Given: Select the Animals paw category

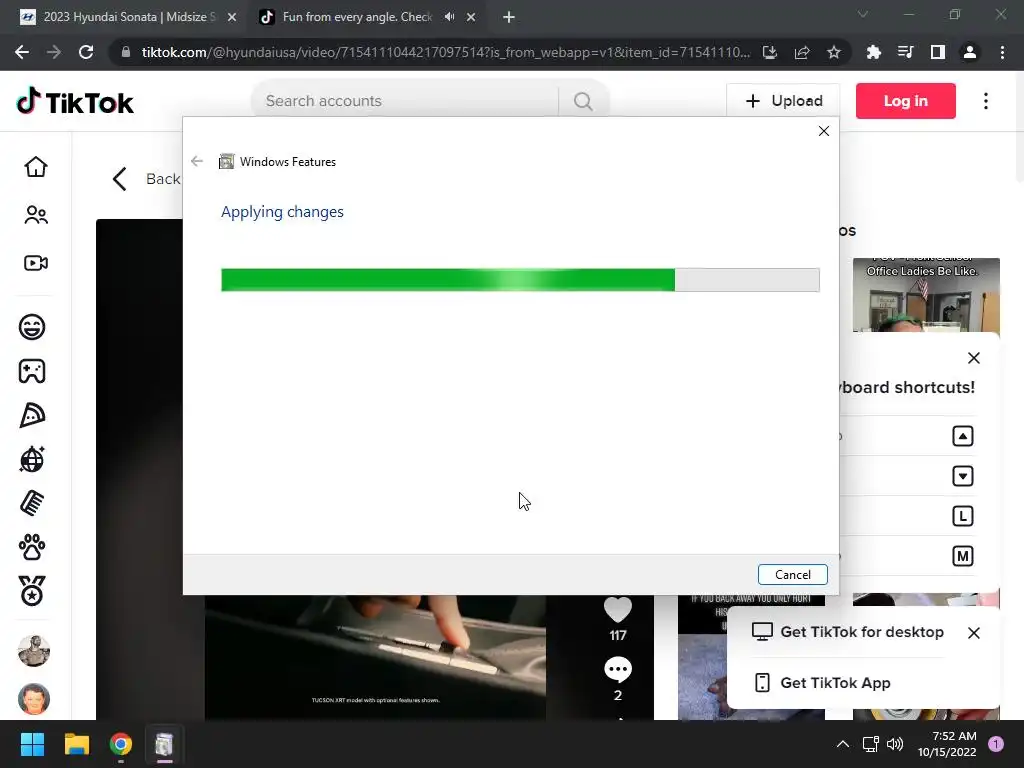Looking at the screenshot, I should [32, 547].
